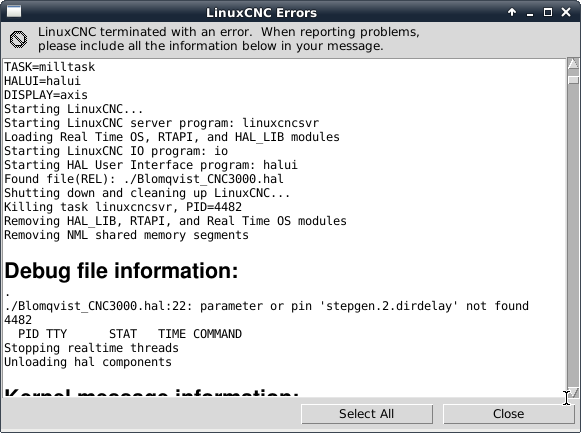Click the "Unloading hal components" line
The height and width of the screenshot is (433, 581).
coord(88,362)
